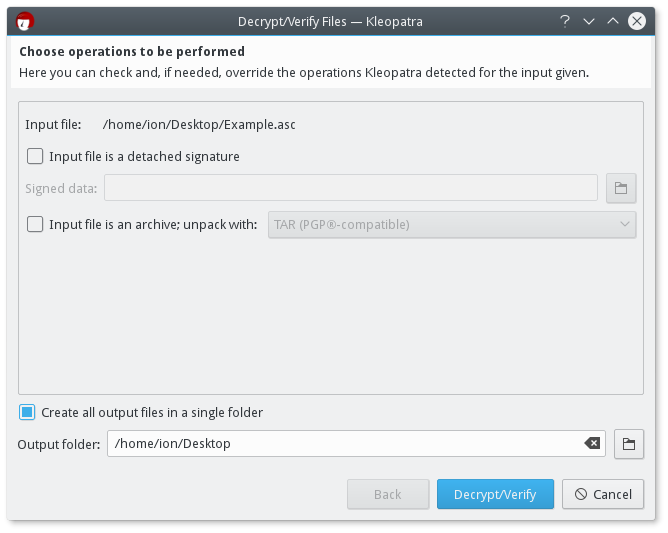Browse for signed data file

[621, 188]
